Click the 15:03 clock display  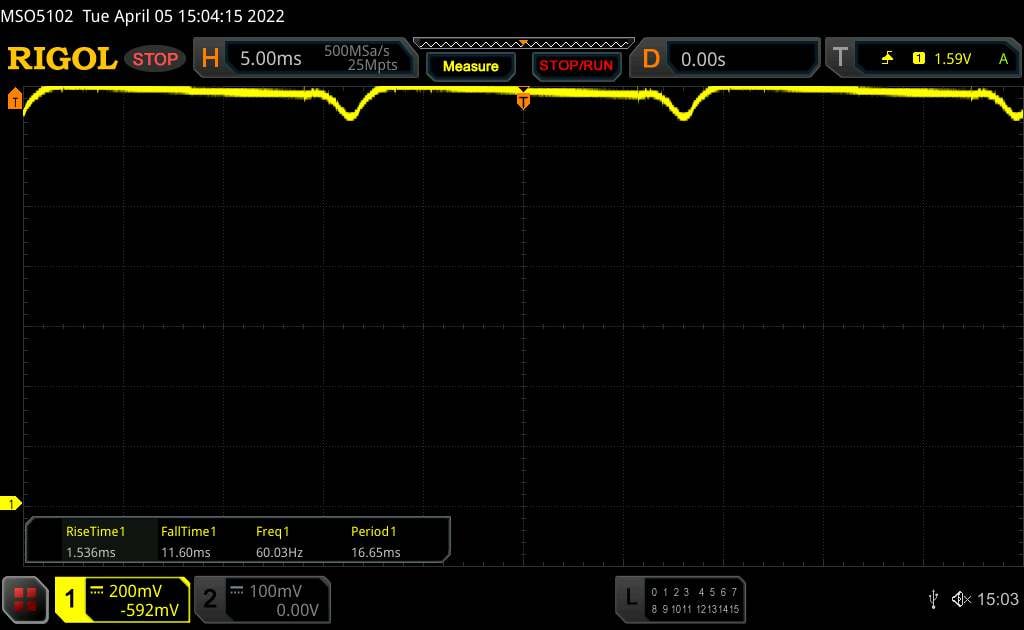coord(997,599)
